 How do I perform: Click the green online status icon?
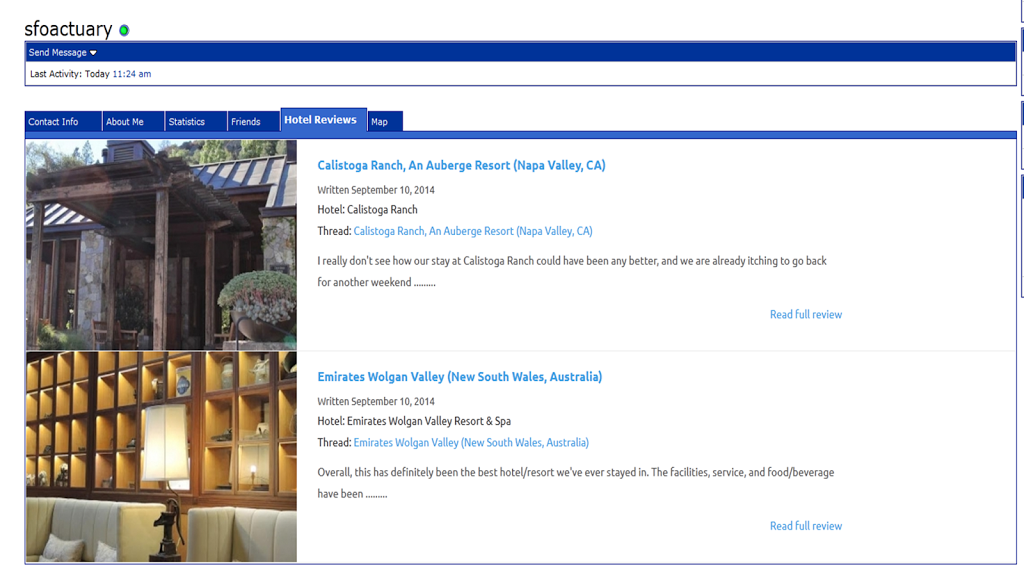[124, 30]
